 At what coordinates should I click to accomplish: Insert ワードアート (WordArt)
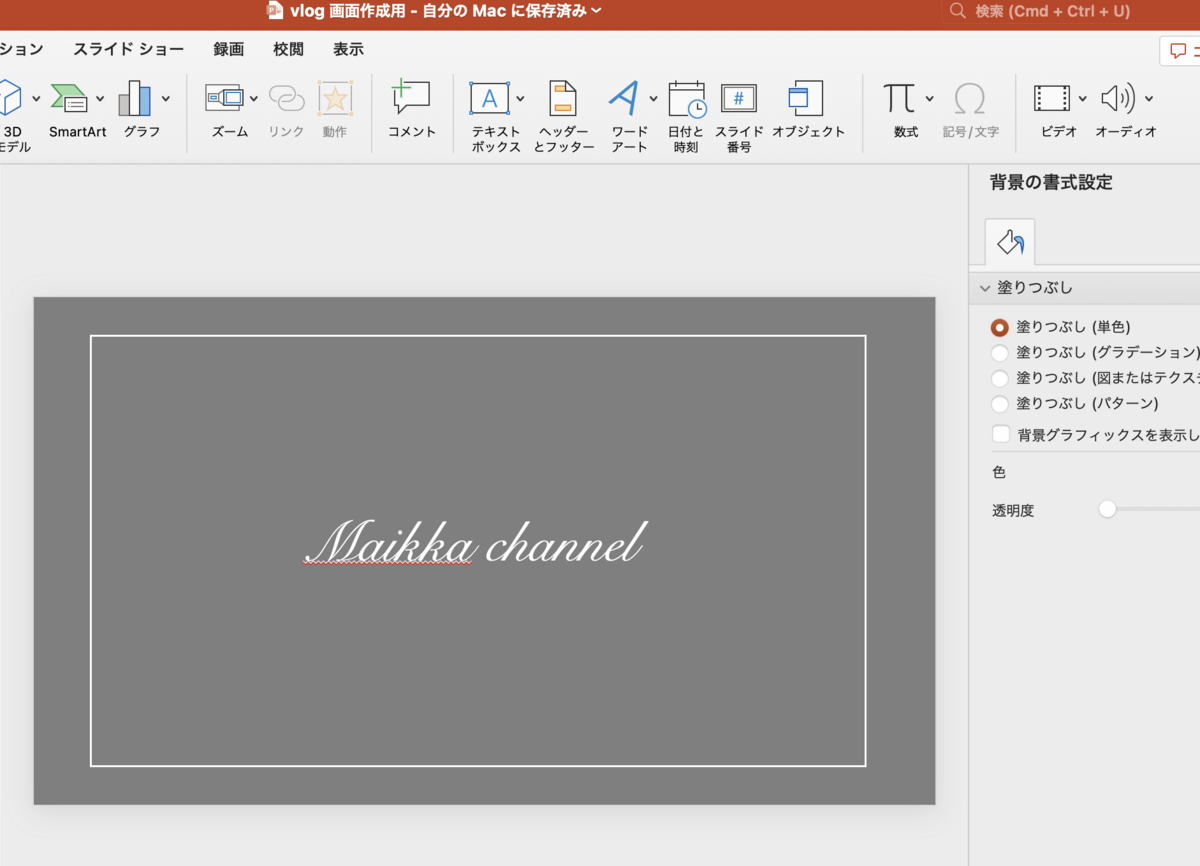pyautogui.click(x=624, y=98)
